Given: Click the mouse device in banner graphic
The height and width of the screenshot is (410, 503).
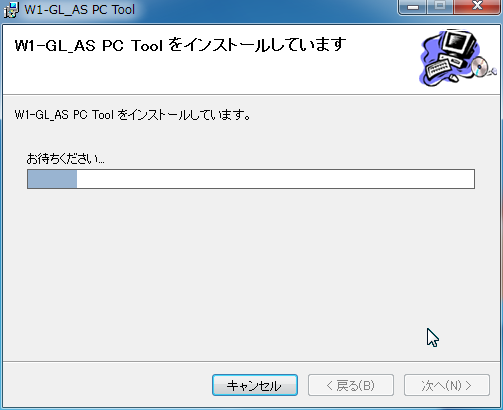Looking at the screenshot, I should pos(453,78).
